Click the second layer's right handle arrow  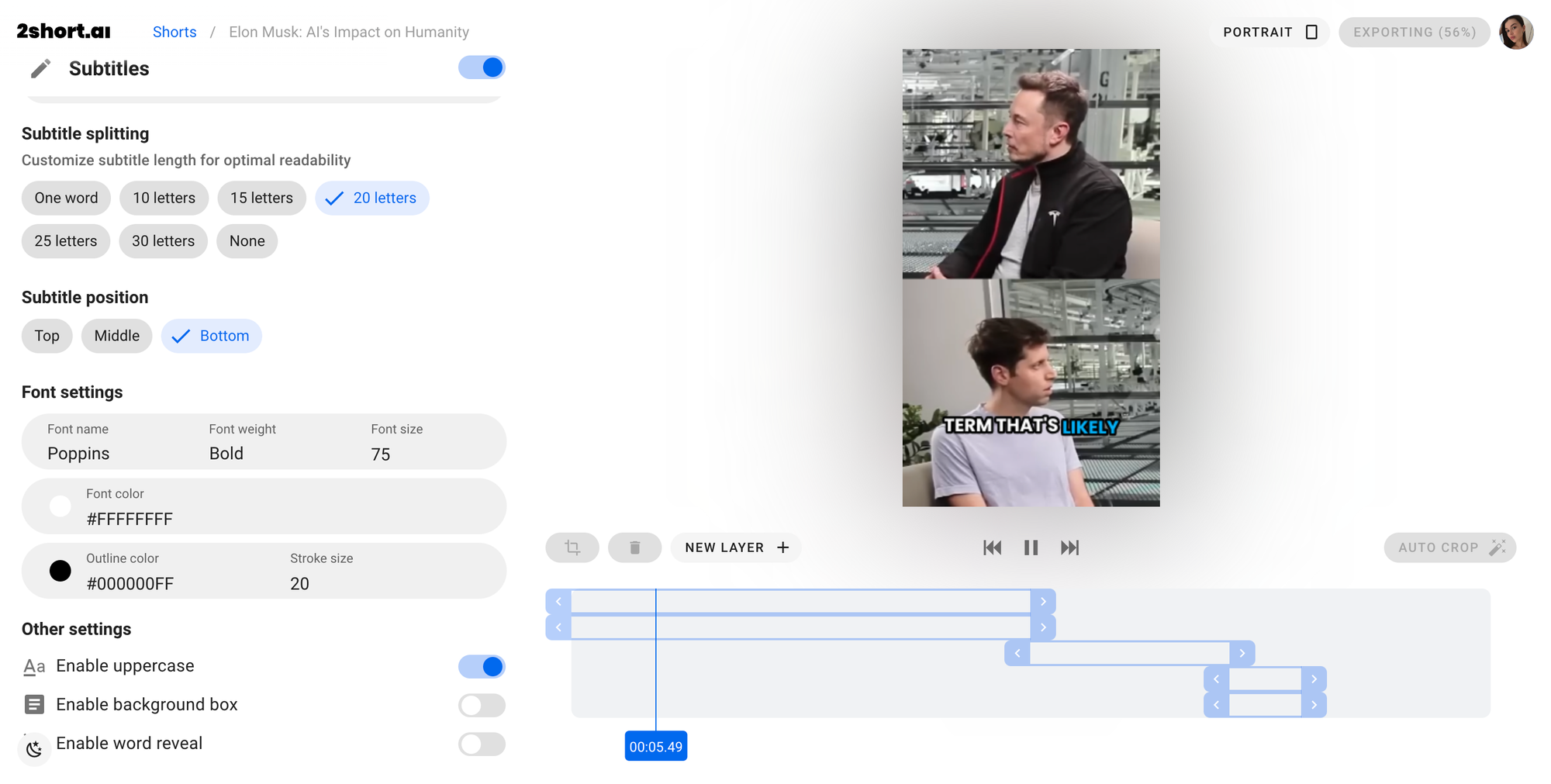pyautogui.click(x=1043, y=627)
